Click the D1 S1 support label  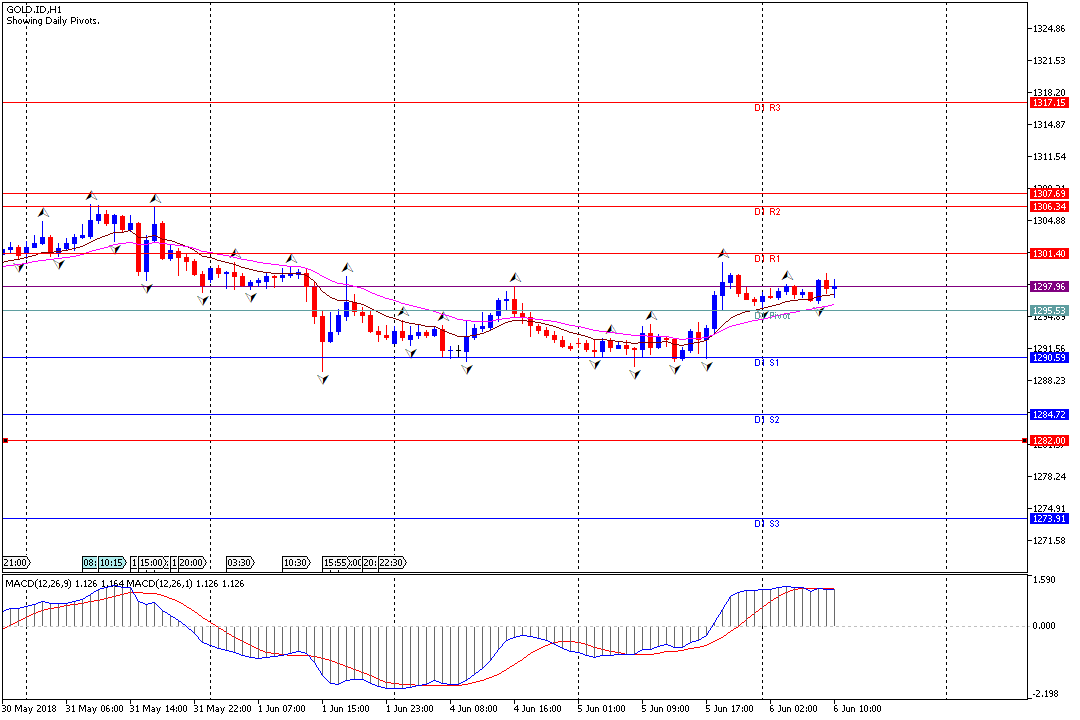(767, 363)
